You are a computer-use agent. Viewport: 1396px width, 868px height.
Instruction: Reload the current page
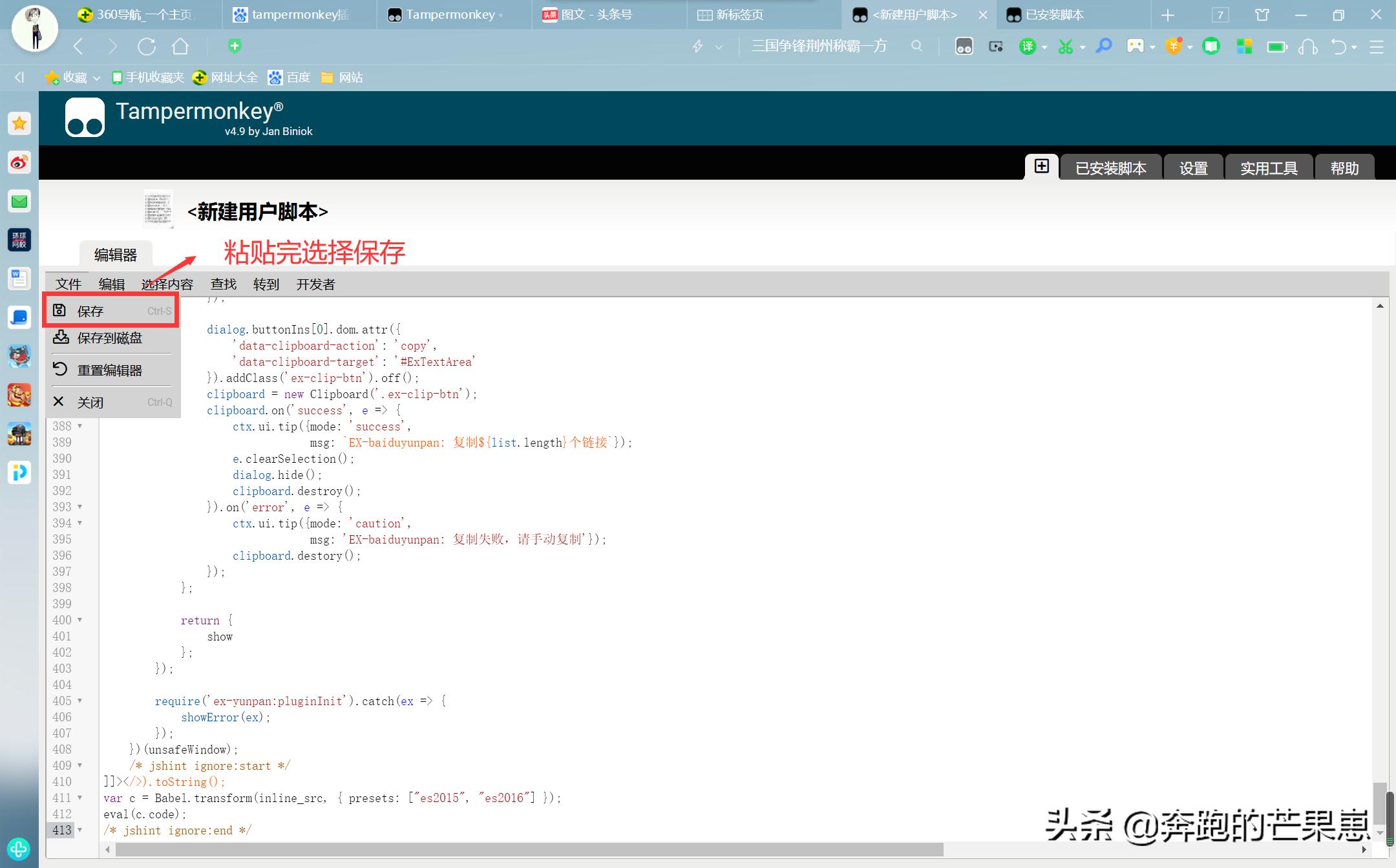(147, 46)
